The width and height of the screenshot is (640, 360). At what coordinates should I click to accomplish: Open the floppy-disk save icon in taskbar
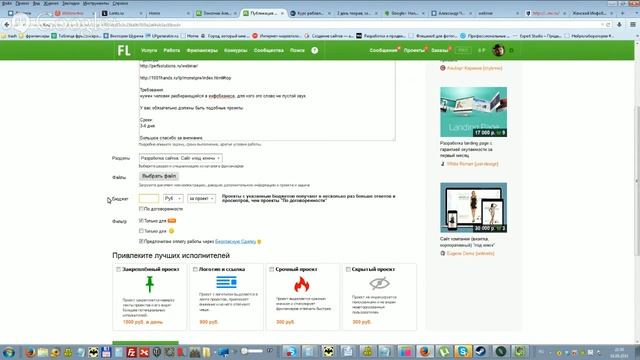click(x=106, y=352)
